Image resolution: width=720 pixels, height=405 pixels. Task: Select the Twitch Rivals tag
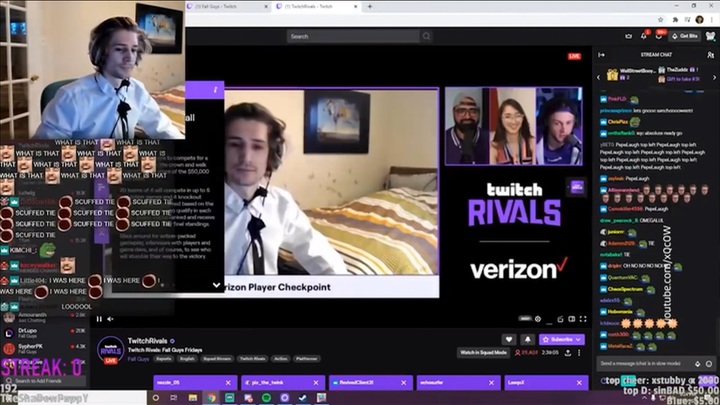coord(252,359)
